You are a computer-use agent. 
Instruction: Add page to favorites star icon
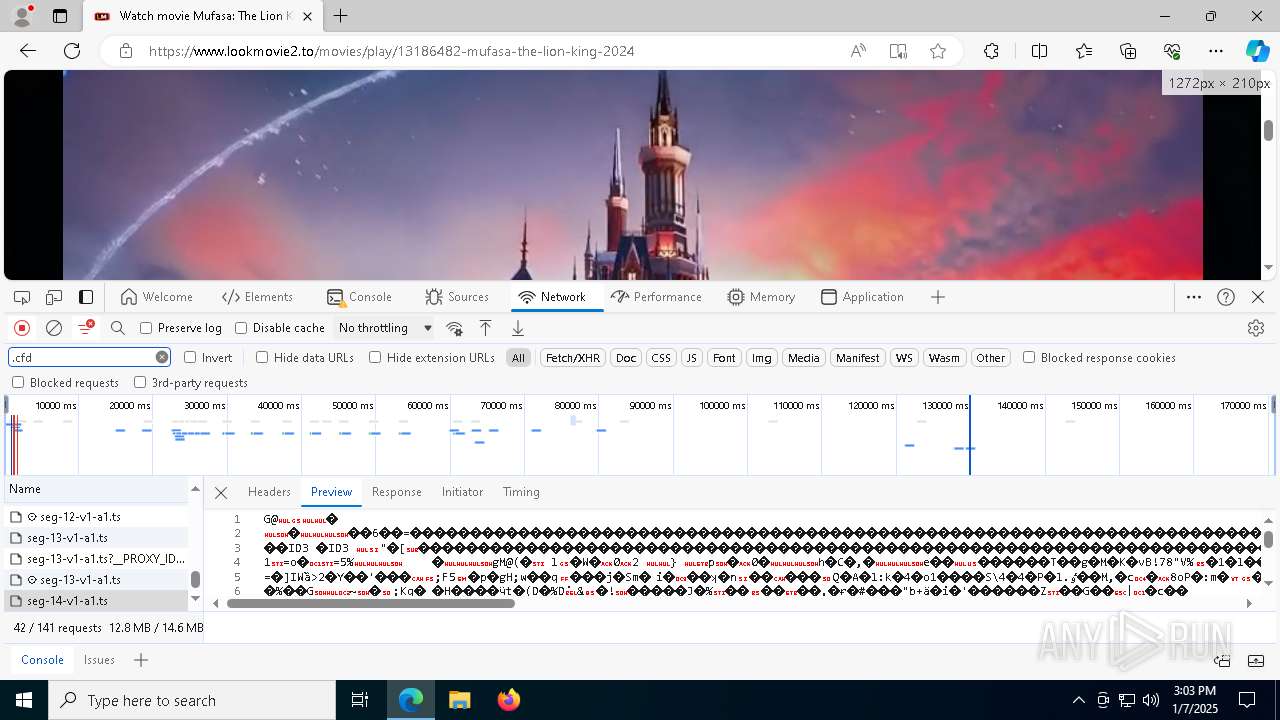938,51
